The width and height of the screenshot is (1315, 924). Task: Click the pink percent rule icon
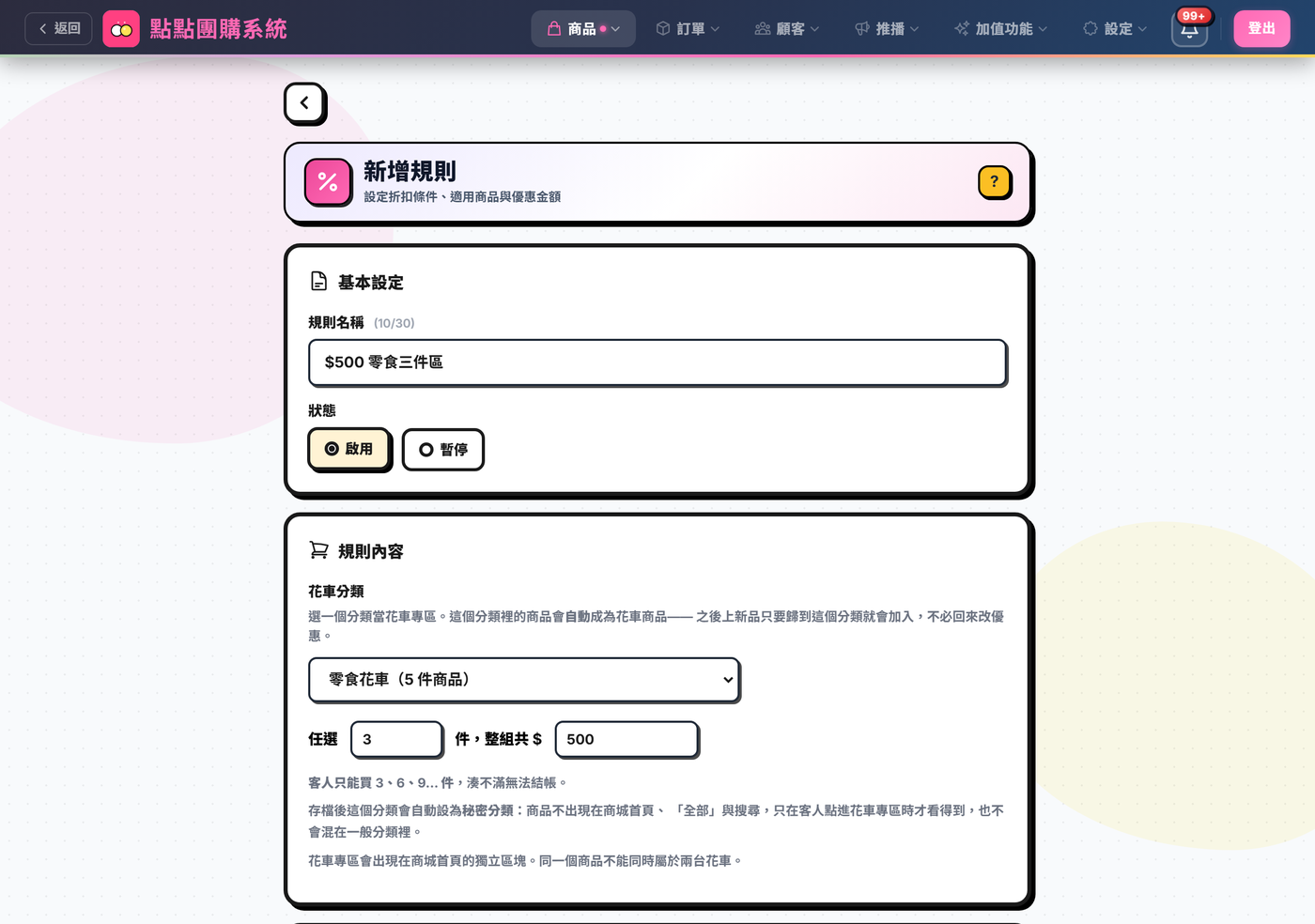(328, 182)
